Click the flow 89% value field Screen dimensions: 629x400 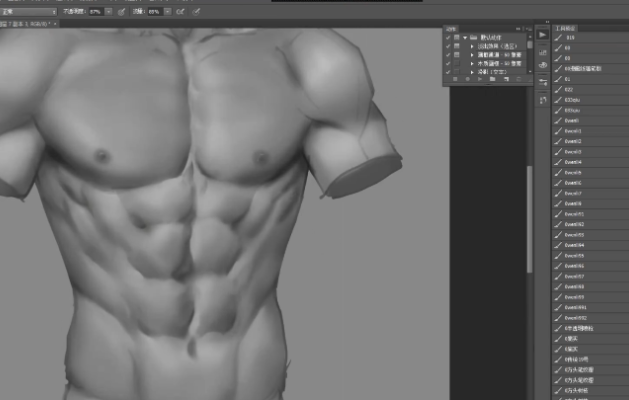[x=155, y=12]
